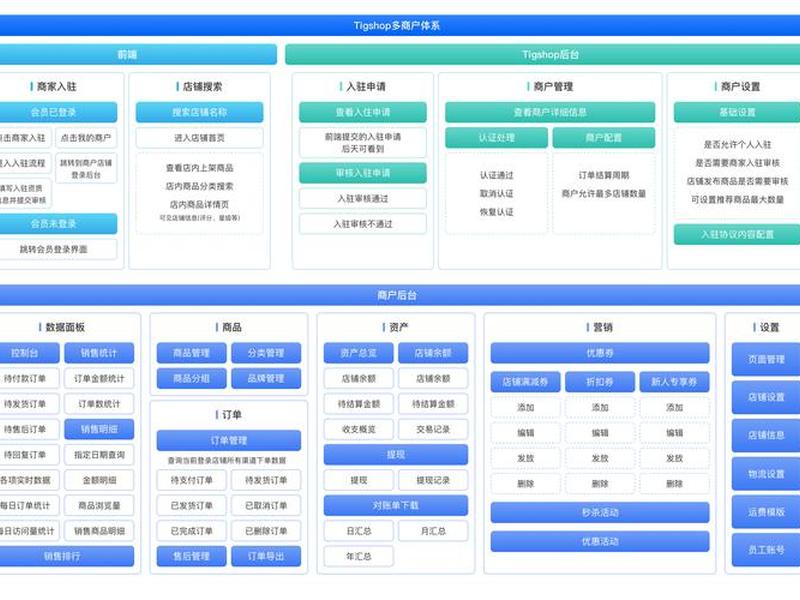Click the 店内商品详情页 text

click(199, 205)
